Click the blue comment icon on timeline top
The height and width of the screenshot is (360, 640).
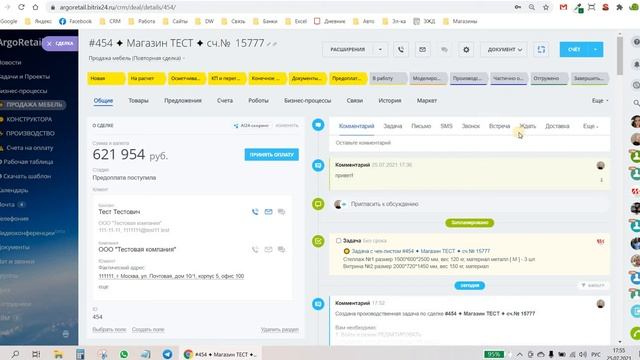click(x=318, y=125)
